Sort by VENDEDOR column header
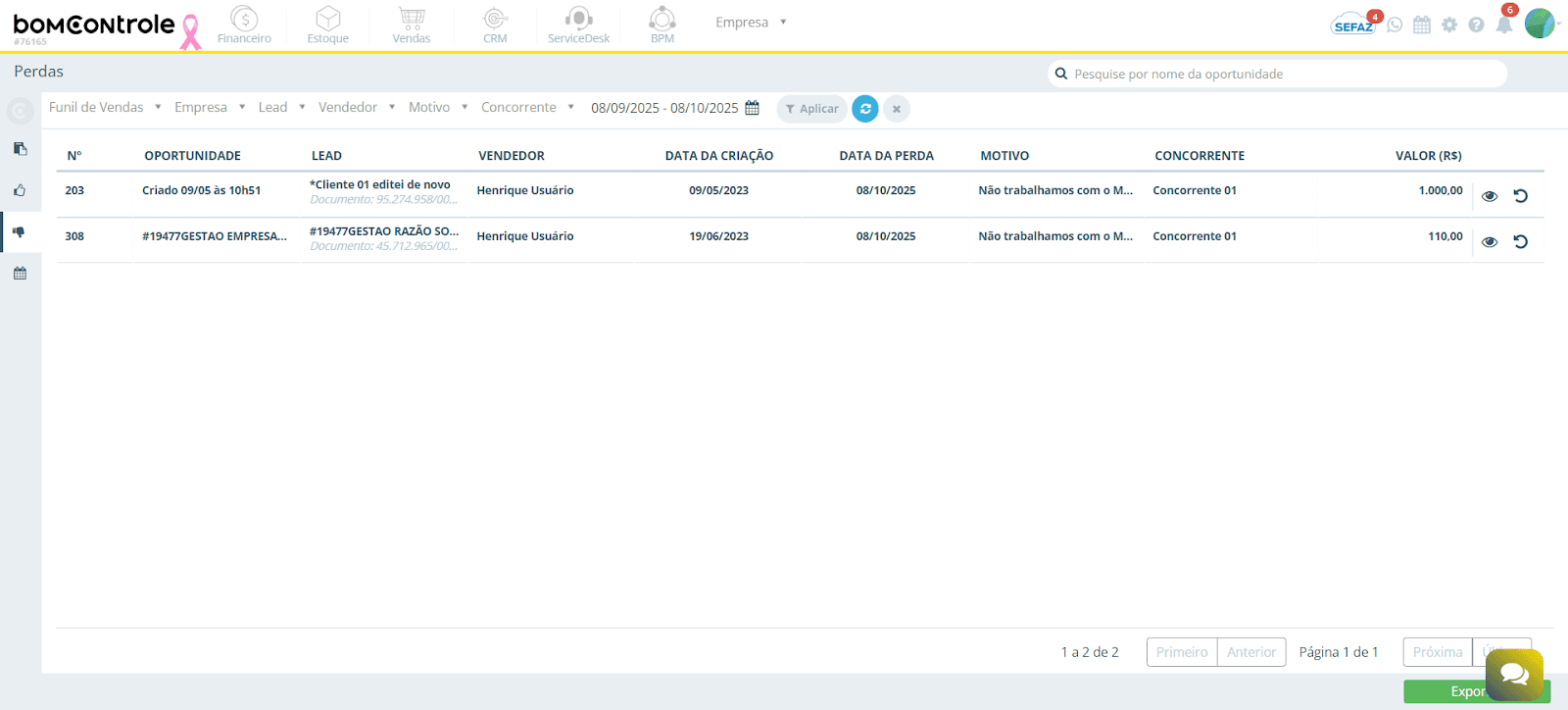 pyautogui.click(x=512, y=156)
